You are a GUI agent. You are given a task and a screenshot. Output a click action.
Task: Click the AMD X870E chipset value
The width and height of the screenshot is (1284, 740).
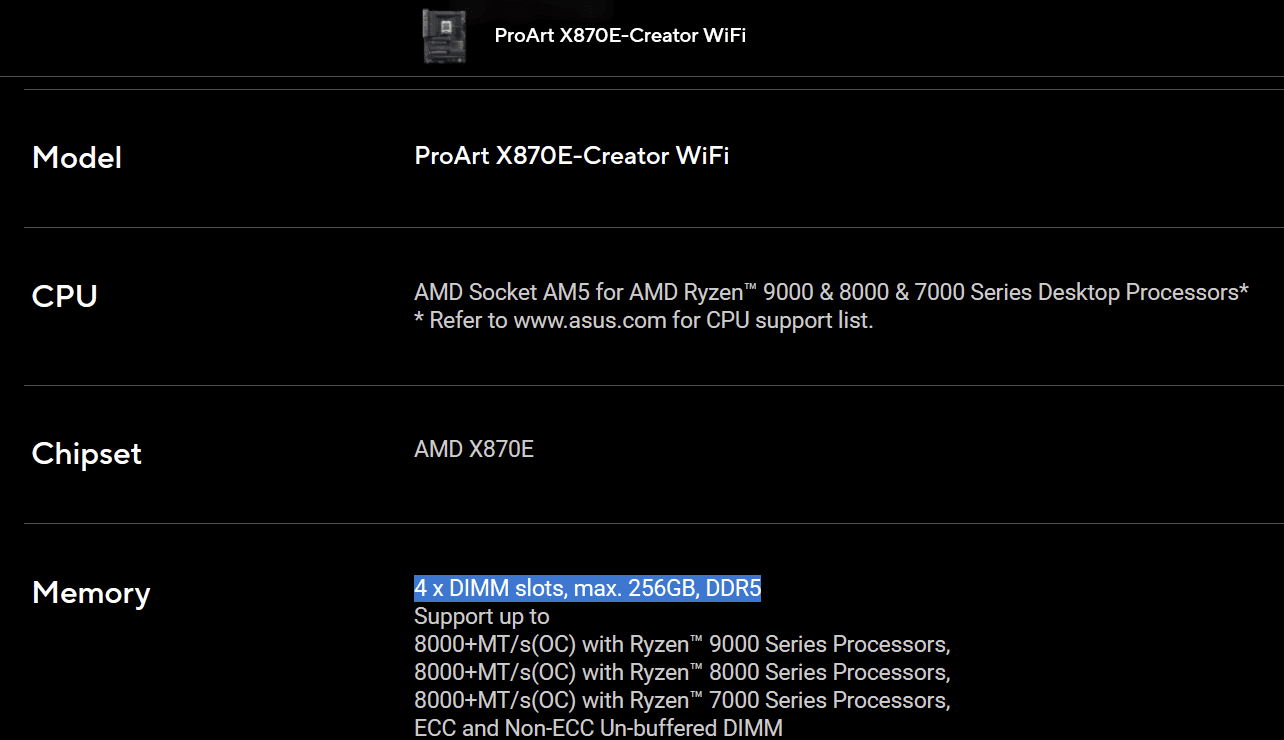click(x=474, y=450)
